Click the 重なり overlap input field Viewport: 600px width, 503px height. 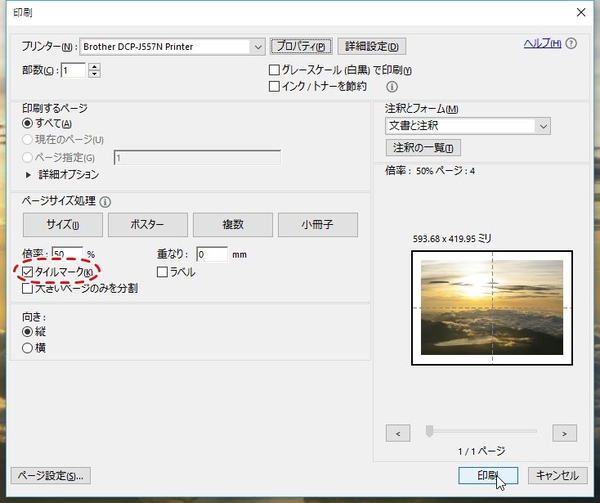(212, 254)
